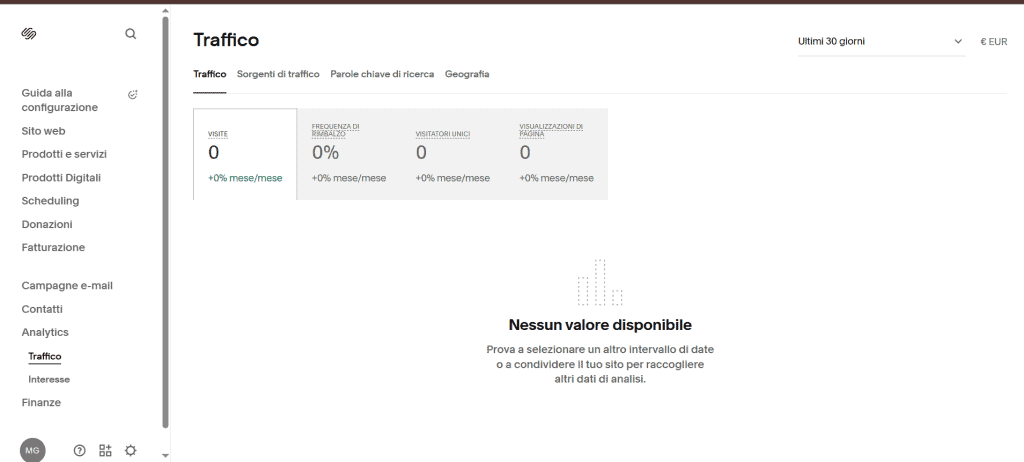Open Donazioni in the sidebar

47,224
